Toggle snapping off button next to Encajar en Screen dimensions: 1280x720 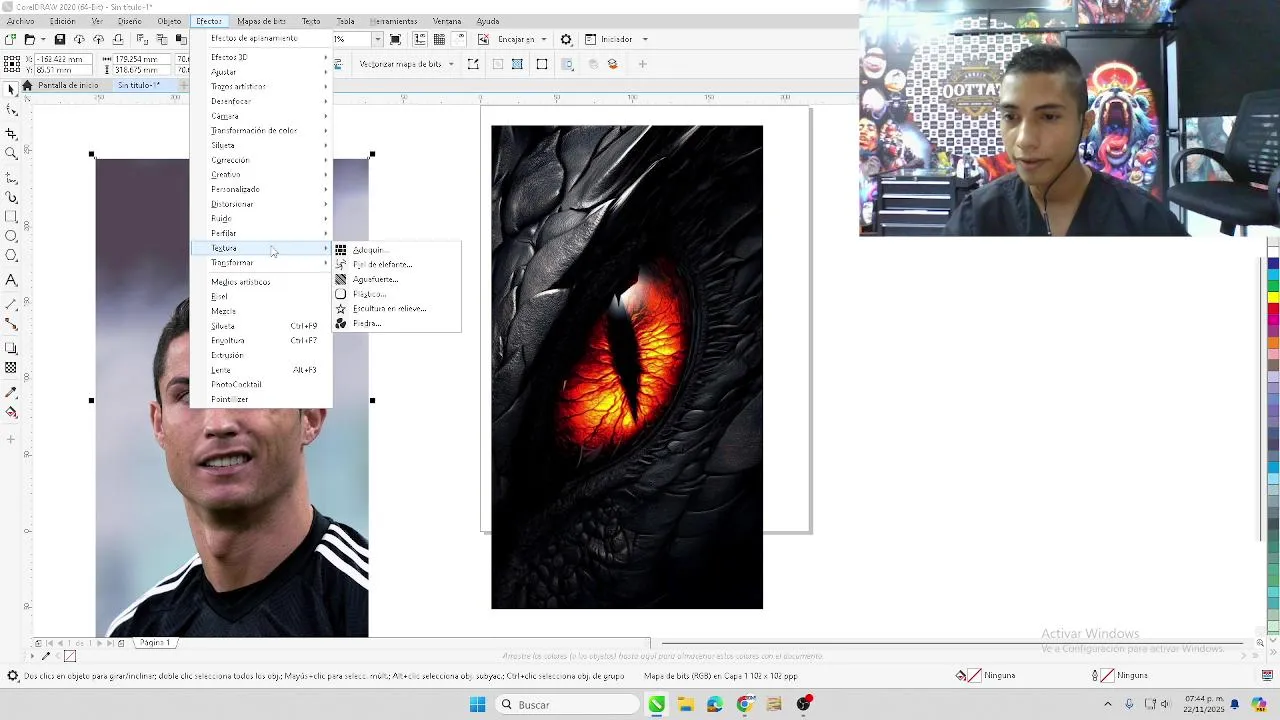pyautogui.click(x=484, y=39)
